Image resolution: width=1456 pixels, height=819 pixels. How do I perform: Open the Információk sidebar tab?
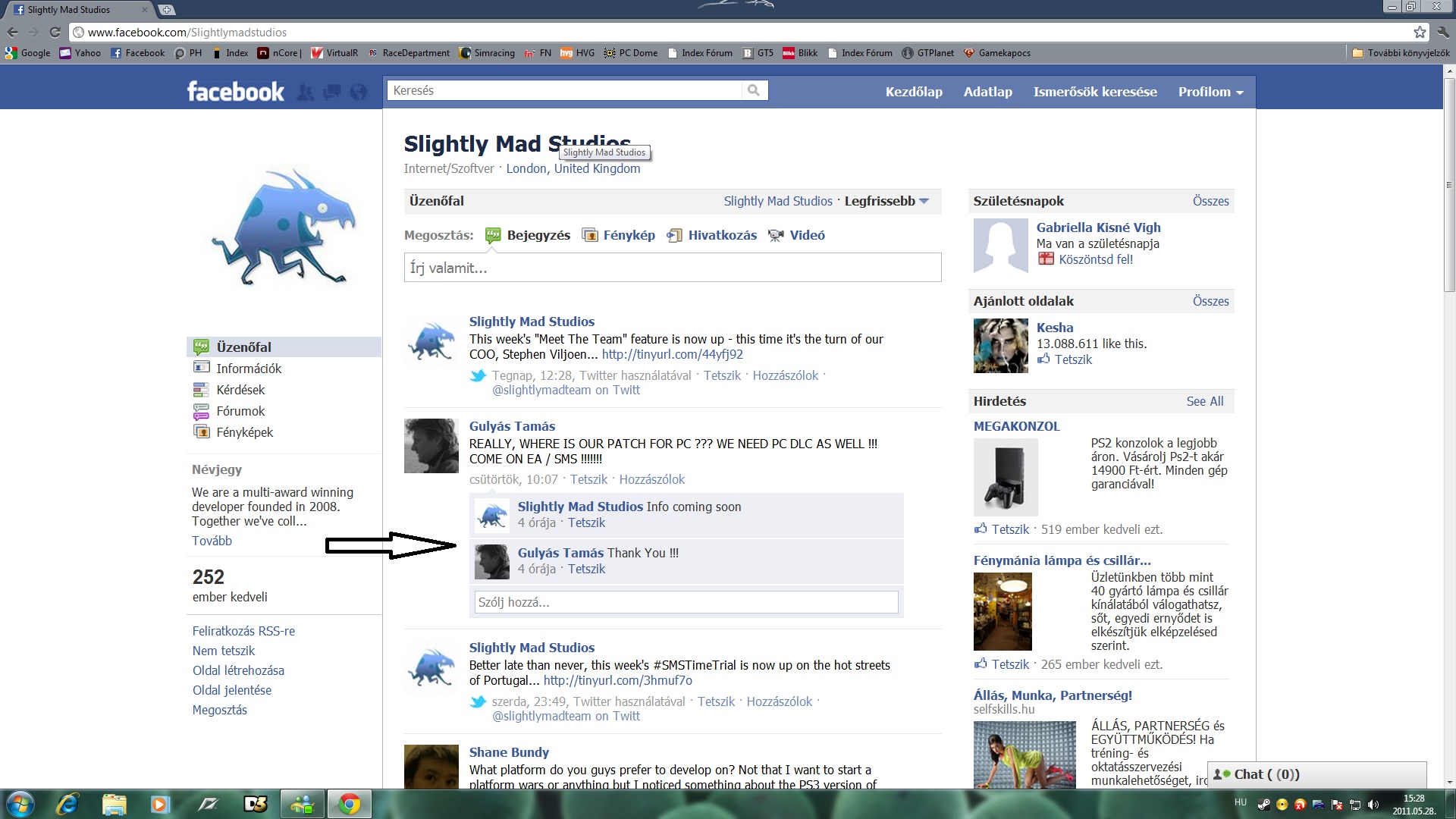(x=249, y=369)
